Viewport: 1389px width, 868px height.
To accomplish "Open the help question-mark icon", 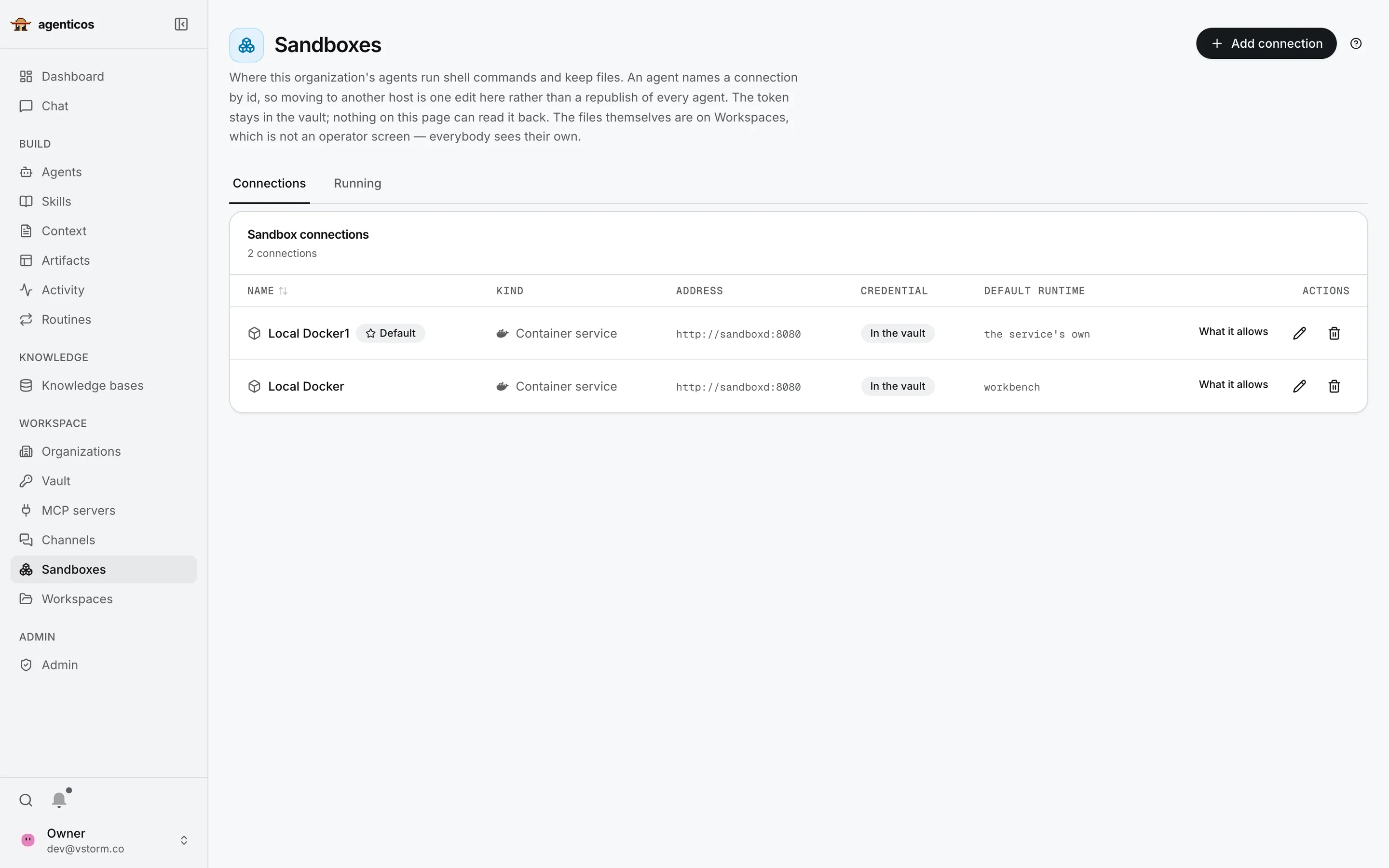I will (1356, 43).
